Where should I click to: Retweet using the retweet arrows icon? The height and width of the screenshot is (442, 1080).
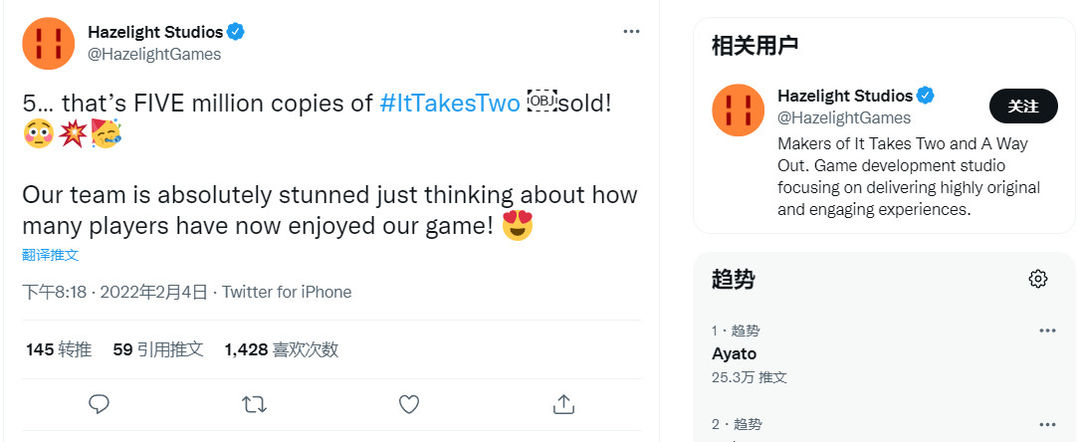(x=254, y=404)
